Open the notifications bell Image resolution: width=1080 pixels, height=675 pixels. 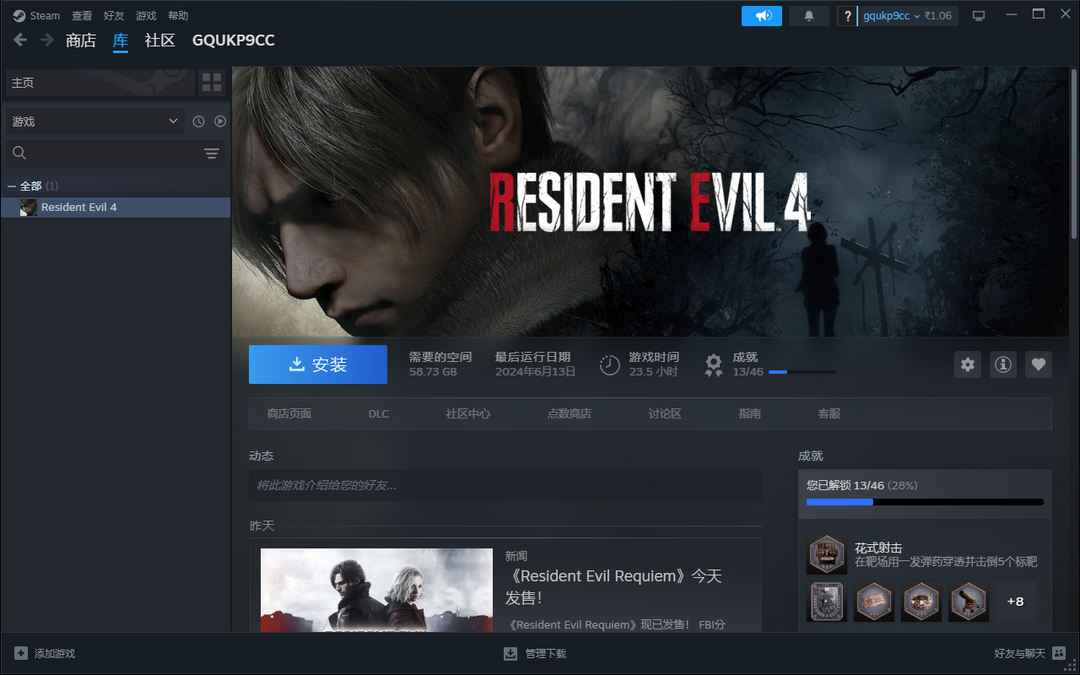809,16
